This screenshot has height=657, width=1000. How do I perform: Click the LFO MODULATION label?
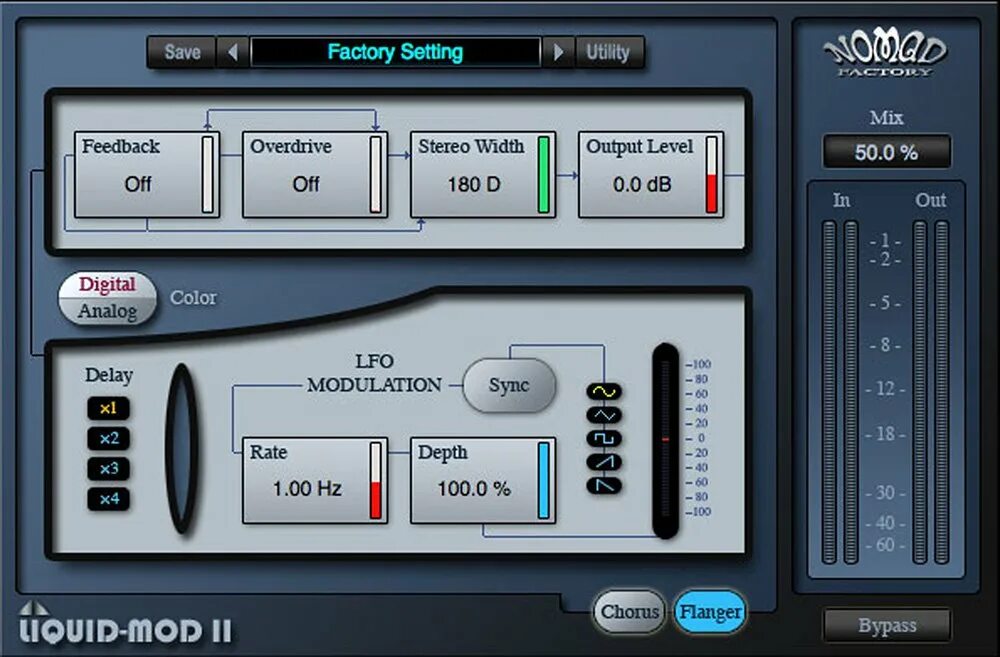[x=374, y=373]
